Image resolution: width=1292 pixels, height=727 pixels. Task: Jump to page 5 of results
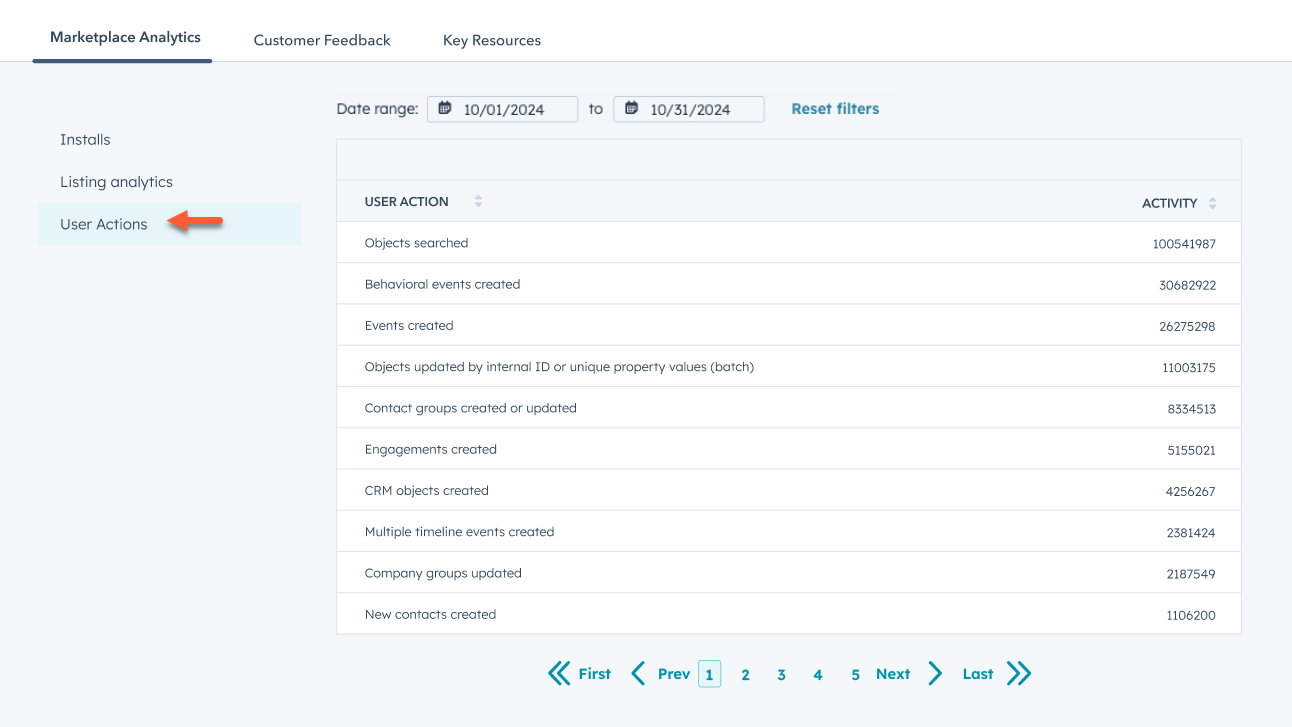click(x=855, y=675)
